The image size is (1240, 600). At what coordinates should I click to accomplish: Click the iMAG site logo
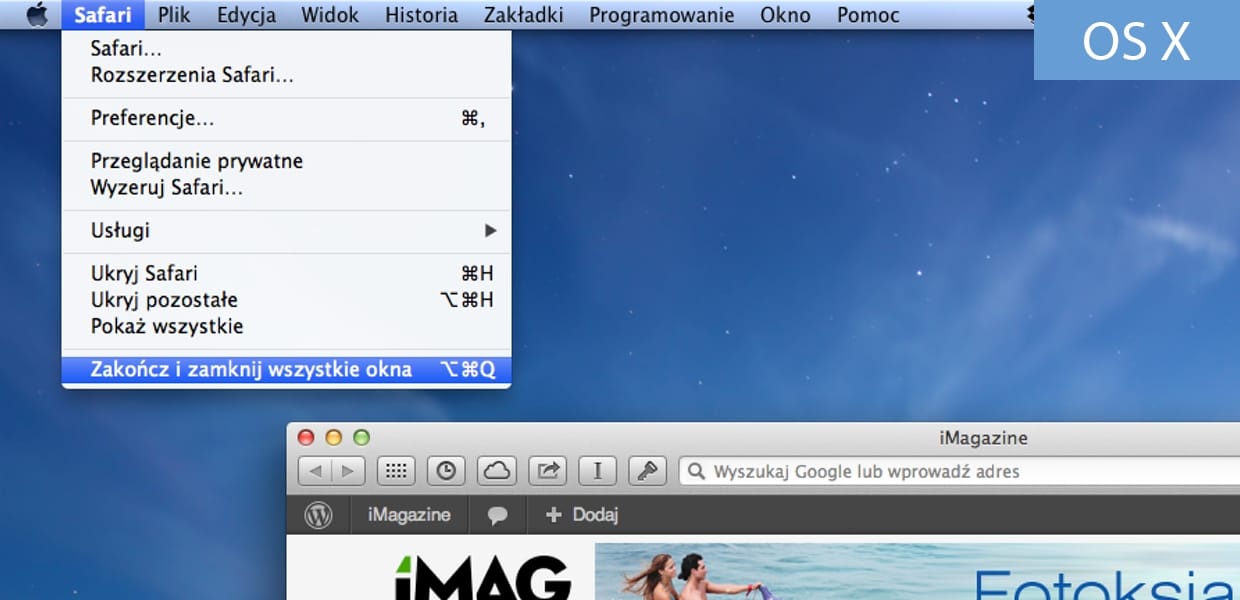[484, 577]
